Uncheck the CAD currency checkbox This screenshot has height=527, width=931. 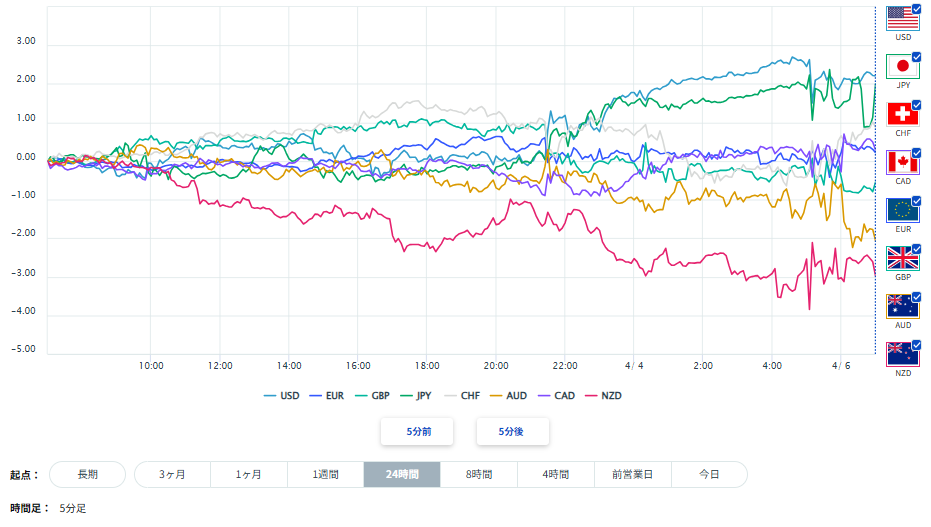[916, 153]
